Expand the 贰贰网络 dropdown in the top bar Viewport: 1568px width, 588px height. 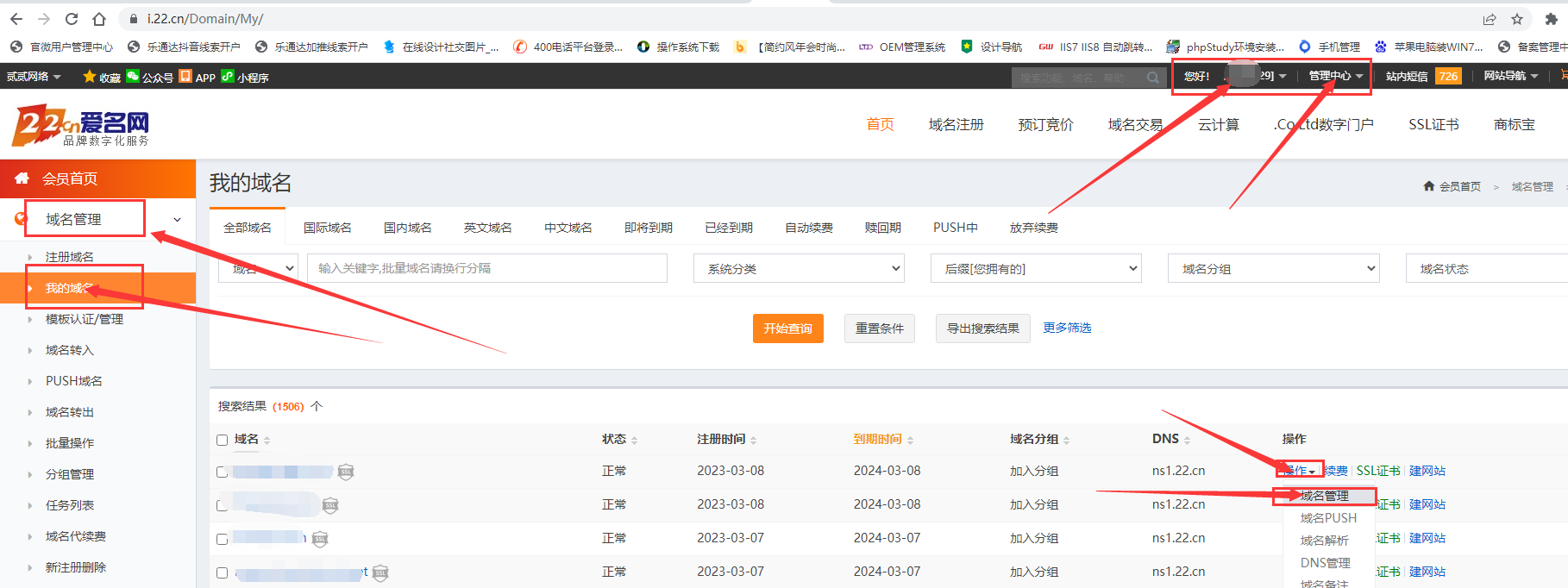click(34, 77)
